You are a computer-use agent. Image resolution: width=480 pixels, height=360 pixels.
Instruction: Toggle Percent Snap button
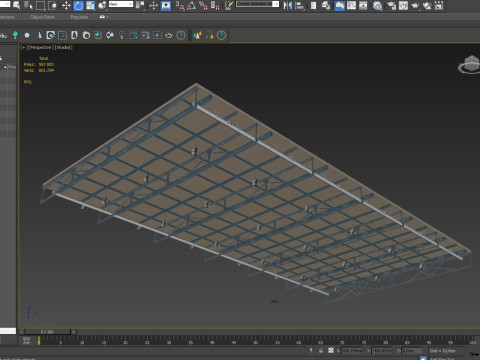(203, 5)
